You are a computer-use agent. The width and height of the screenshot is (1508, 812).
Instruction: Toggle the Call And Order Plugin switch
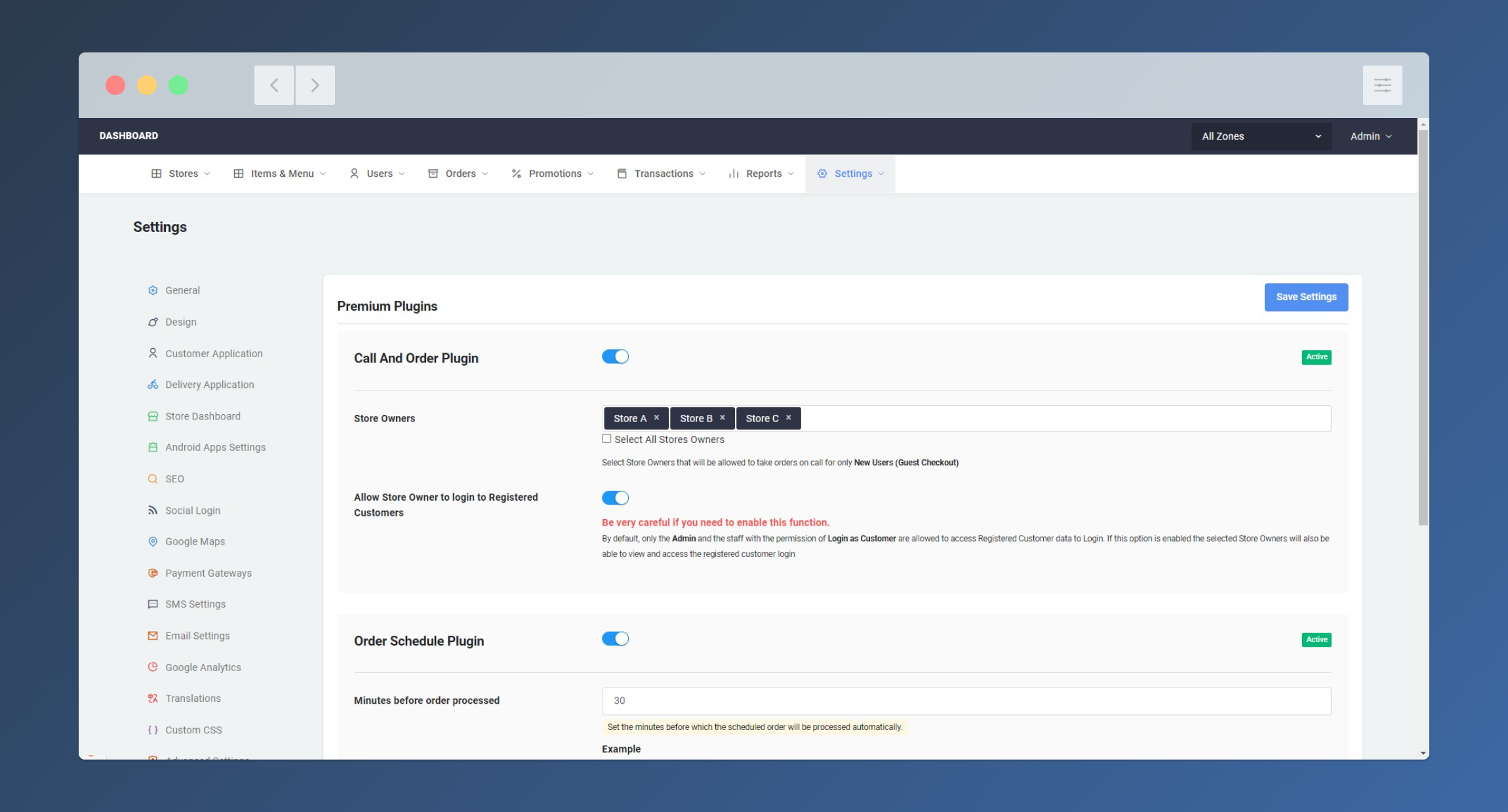pos(615,357)
